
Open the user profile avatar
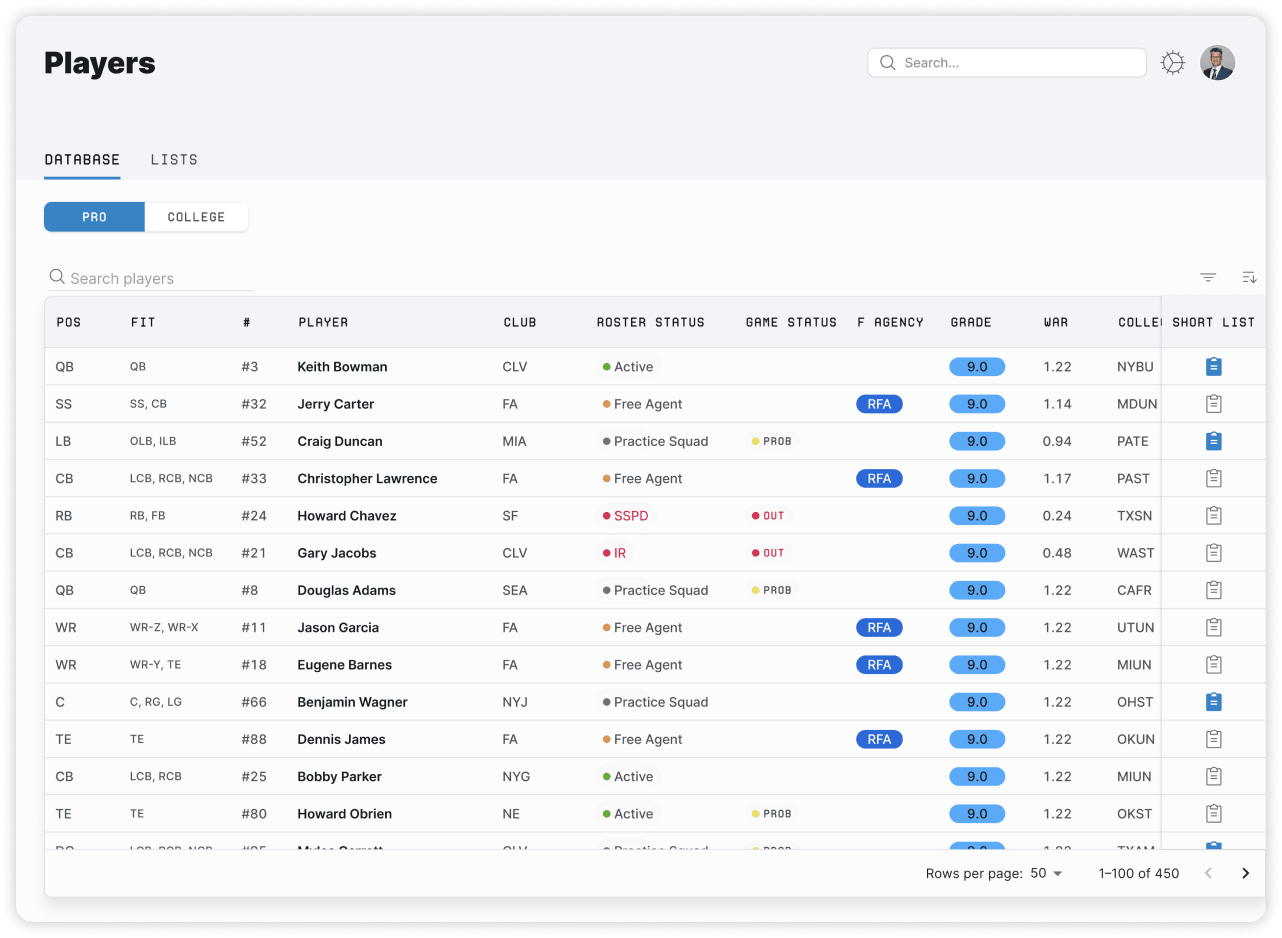click(x=1217, y=63)
